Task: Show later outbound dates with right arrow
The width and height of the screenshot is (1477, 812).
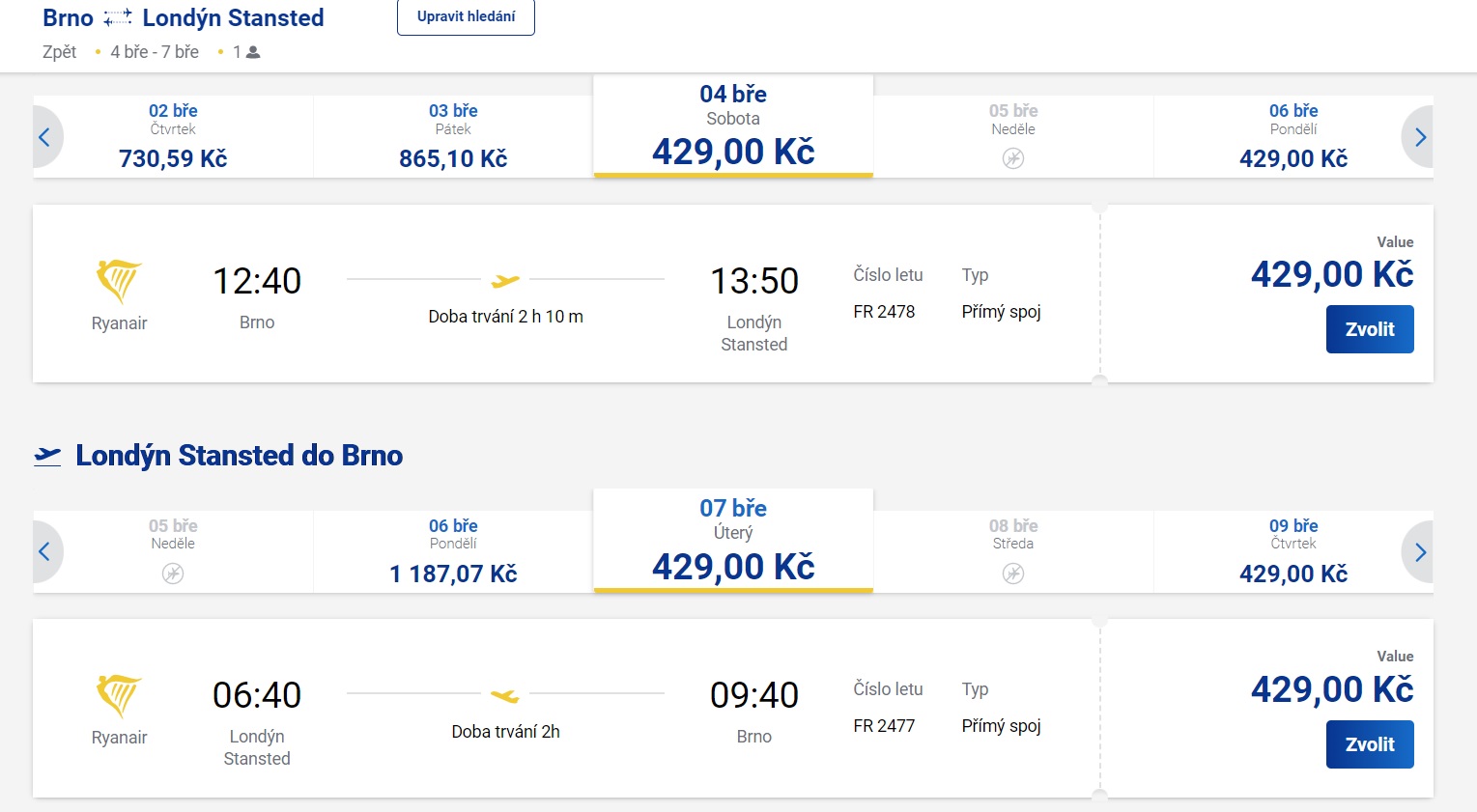Action: [x=1420, y=137]
